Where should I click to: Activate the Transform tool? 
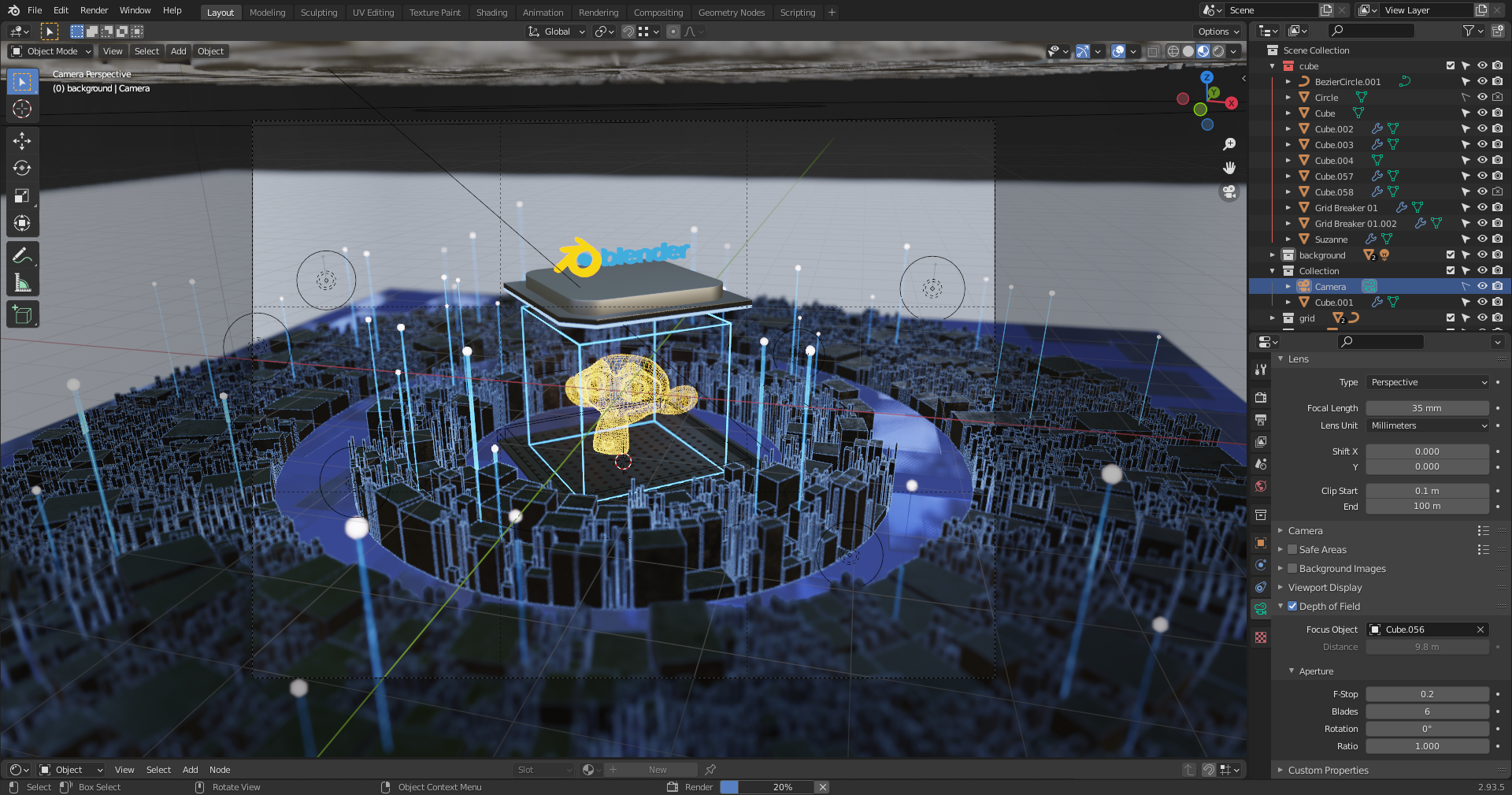(22, 224)
